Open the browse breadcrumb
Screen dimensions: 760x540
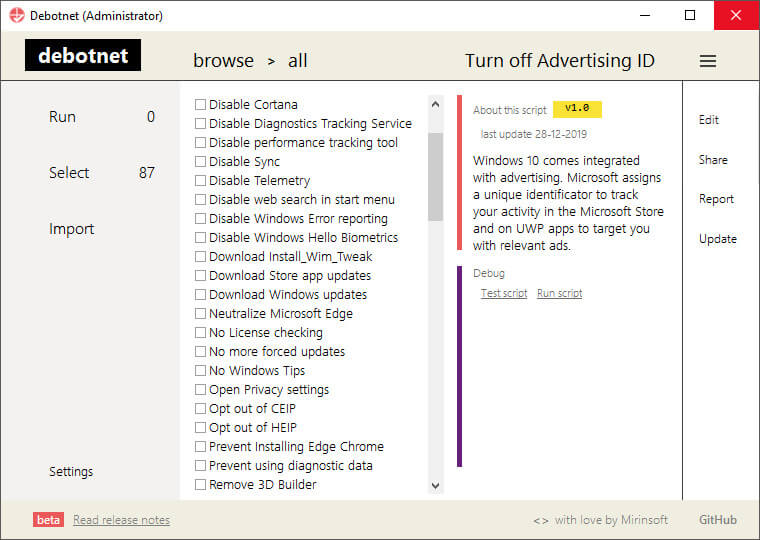tap(223, 61)
